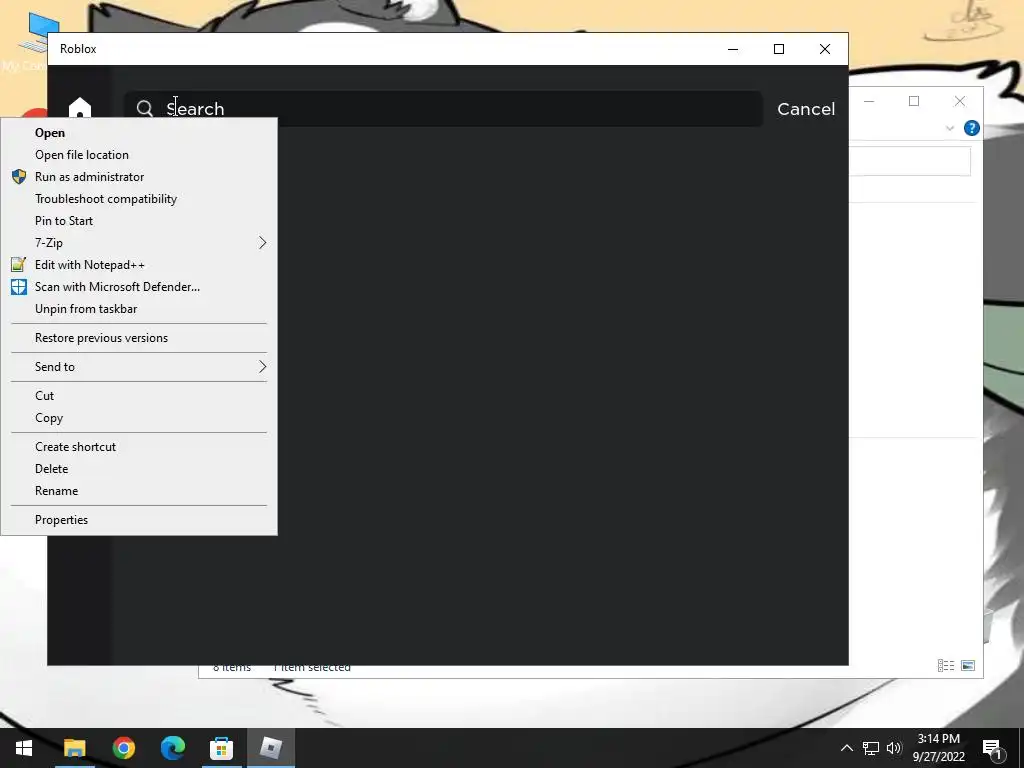Select Copy in the context menu
The height and width of the screenshot is (768, 1024).
click(x=139, y=418)
